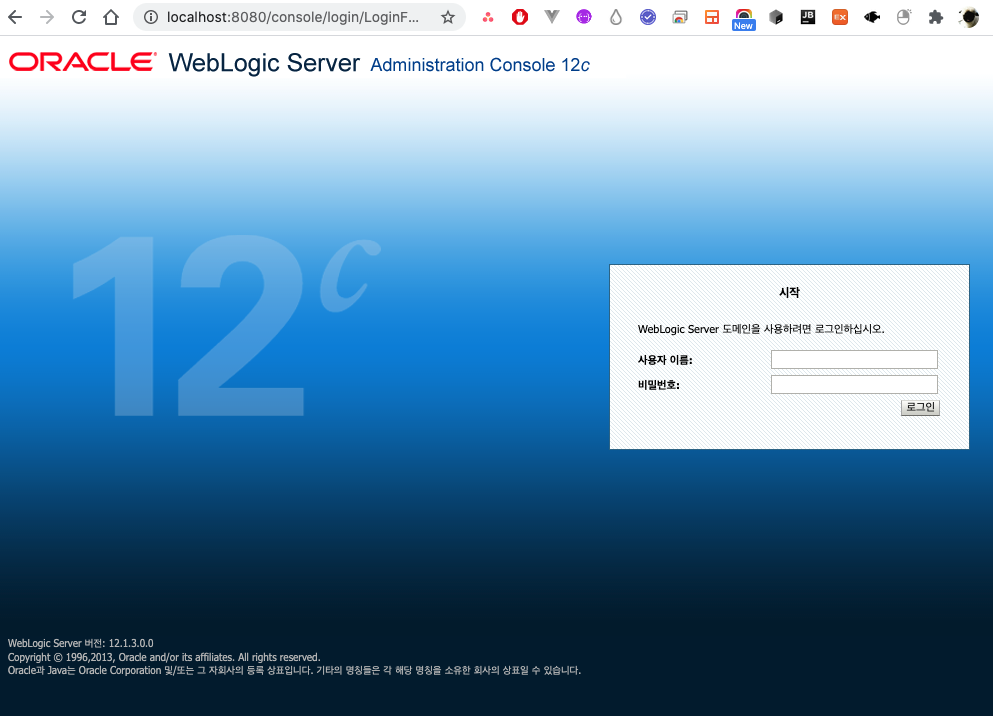The image size is (993, 716).
Task: Go back with the browser back arrow
Action: tap(15, 17)
